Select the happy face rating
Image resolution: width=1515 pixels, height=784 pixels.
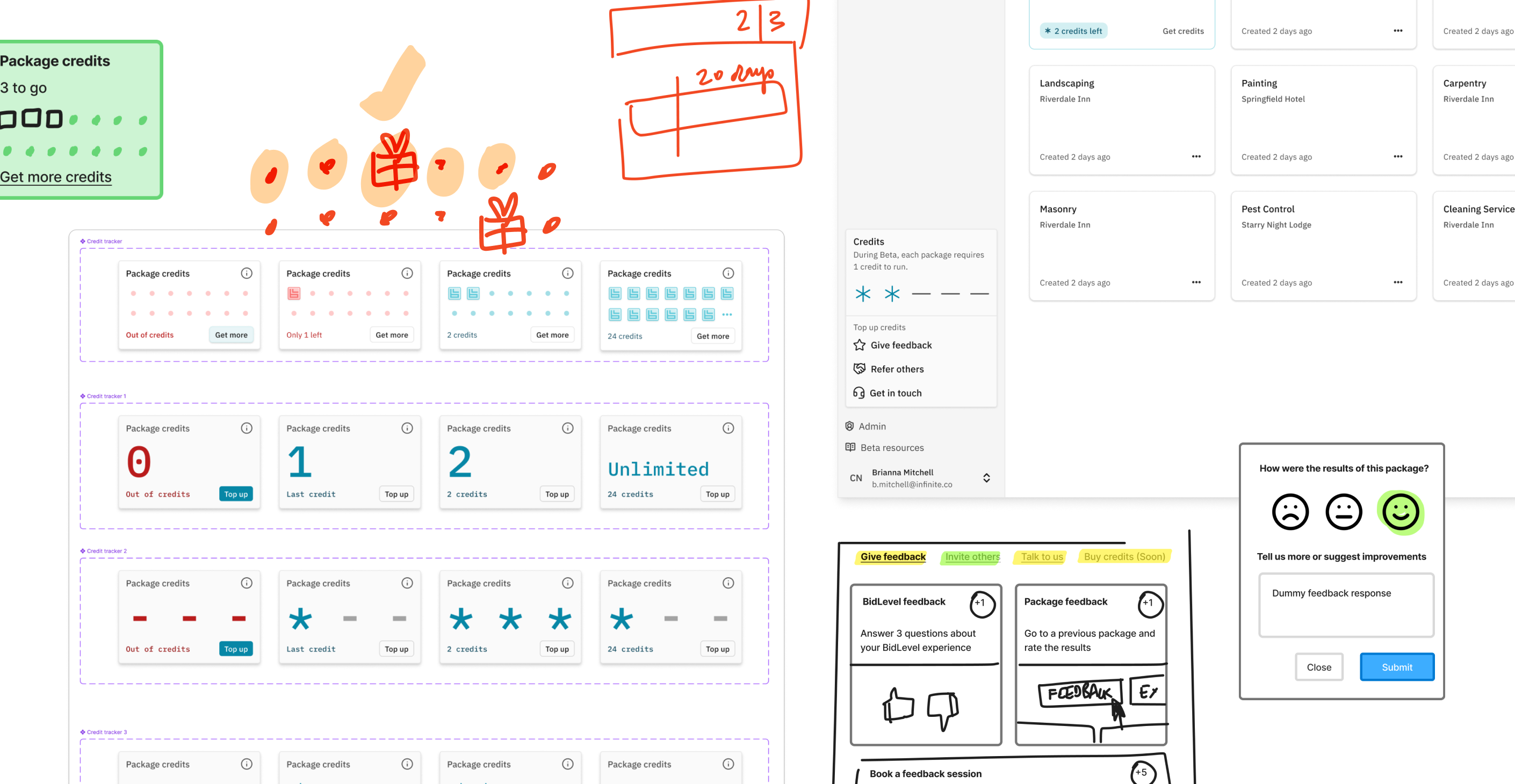[1403, 512]
